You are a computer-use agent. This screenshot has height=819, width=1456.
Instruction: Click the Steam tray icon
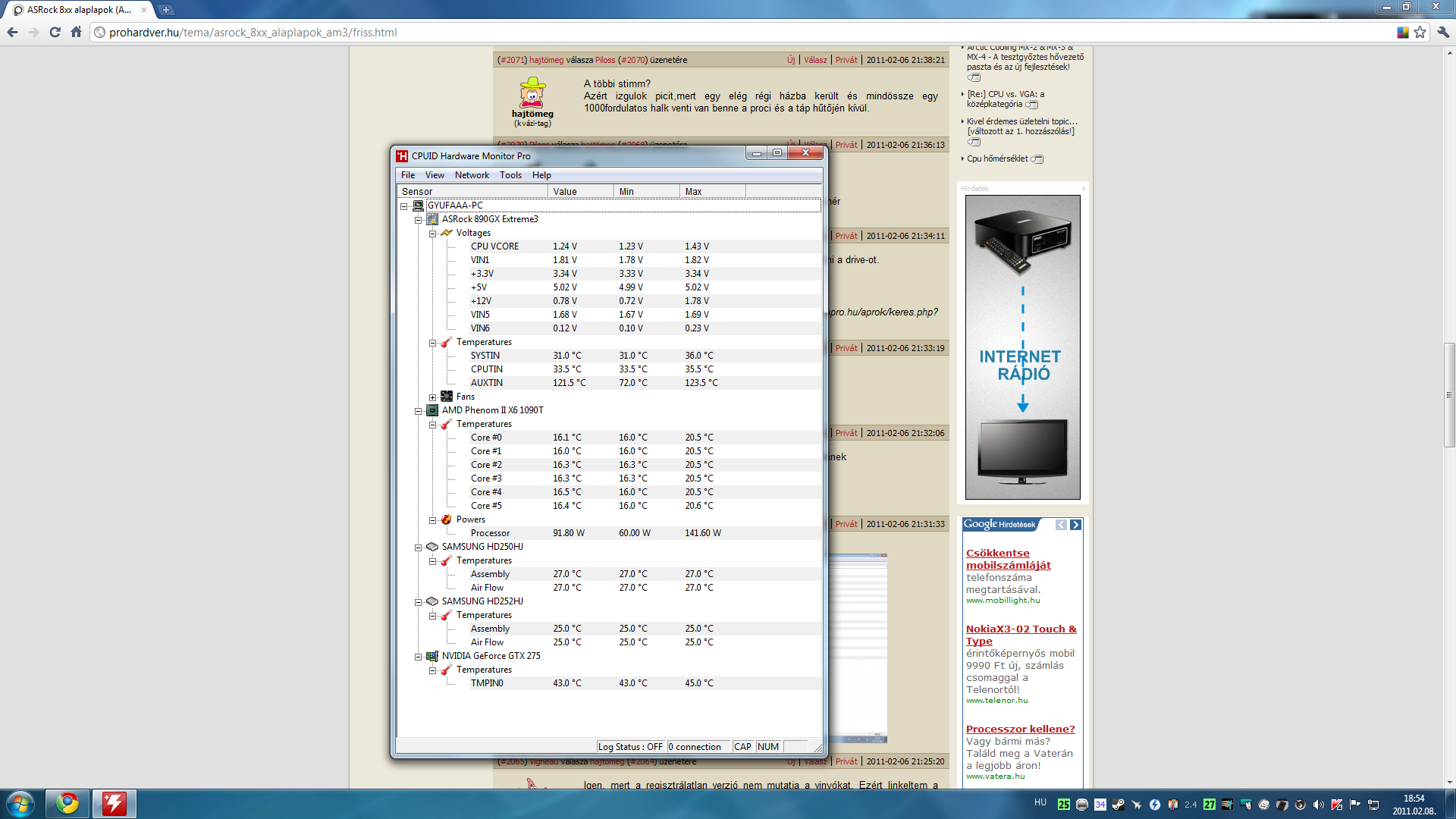[x=1119, y=805]
